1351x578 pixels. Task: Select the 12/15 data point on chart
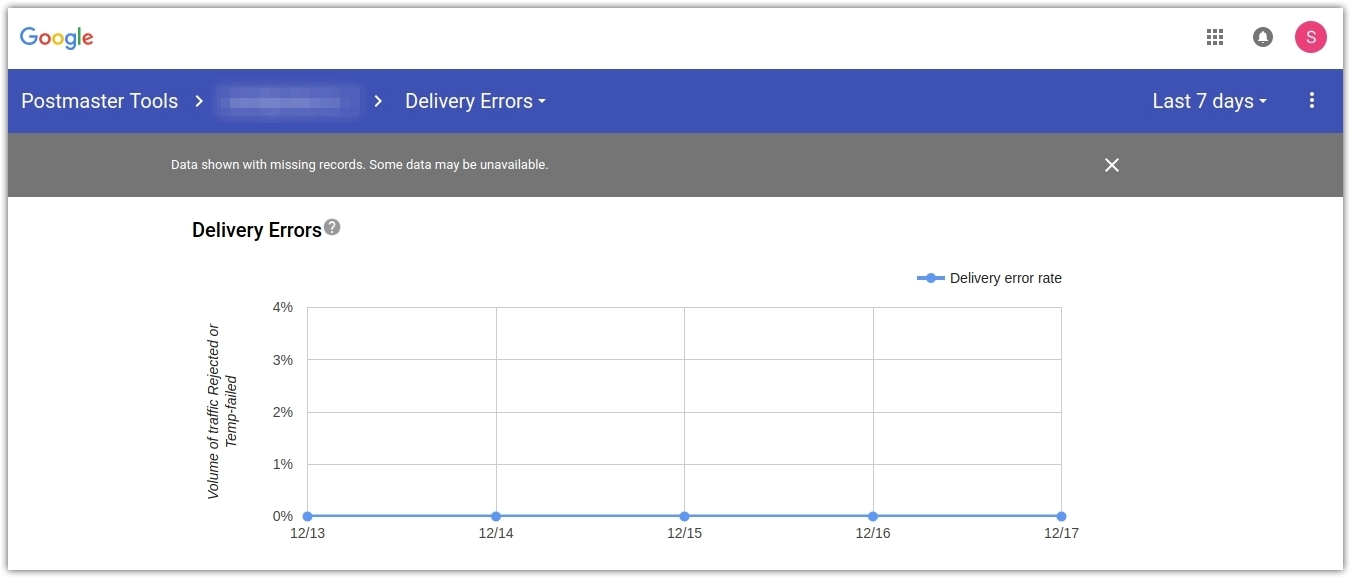[684, 516]
